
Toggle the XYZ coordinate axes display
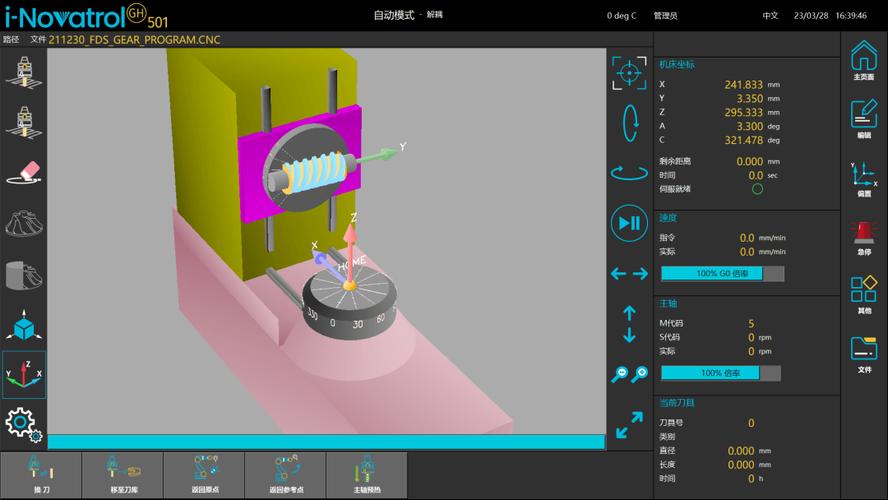click(23, 374)
